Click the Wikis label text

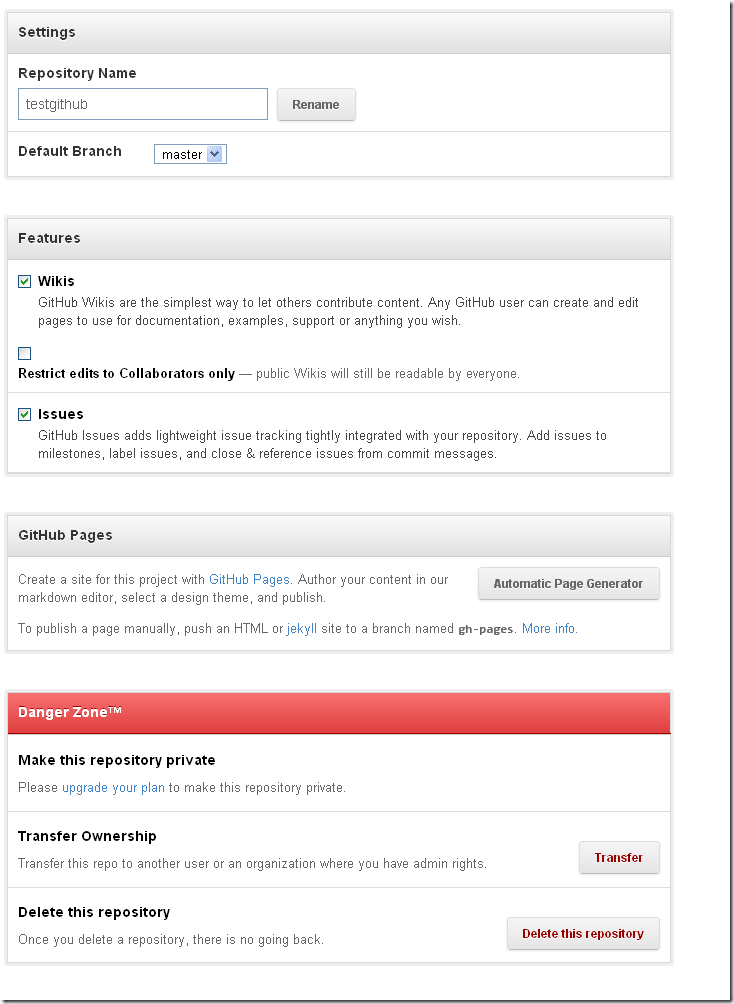click(x=56, y=281)
